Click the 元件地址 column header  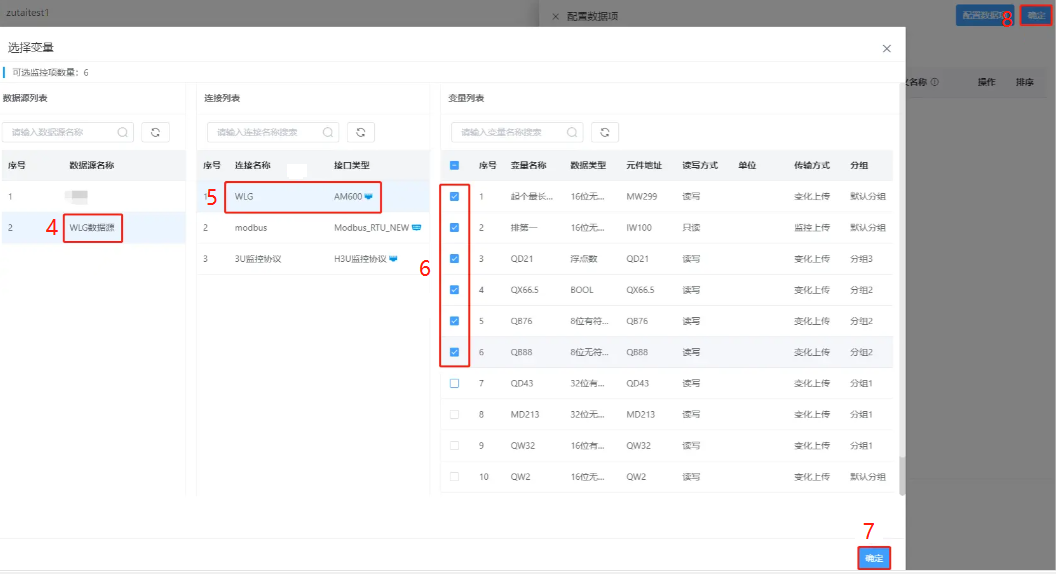(x=644, y=166)
